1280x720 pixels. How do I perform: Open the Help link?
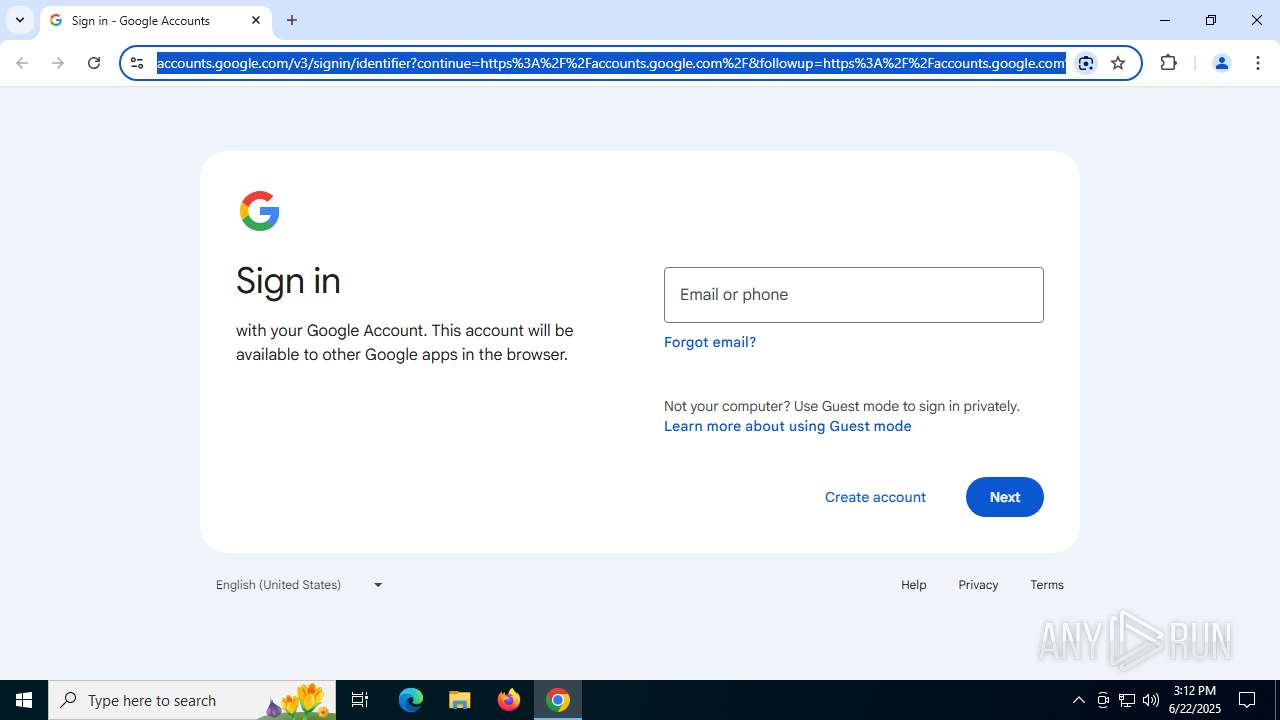(913, 585)
